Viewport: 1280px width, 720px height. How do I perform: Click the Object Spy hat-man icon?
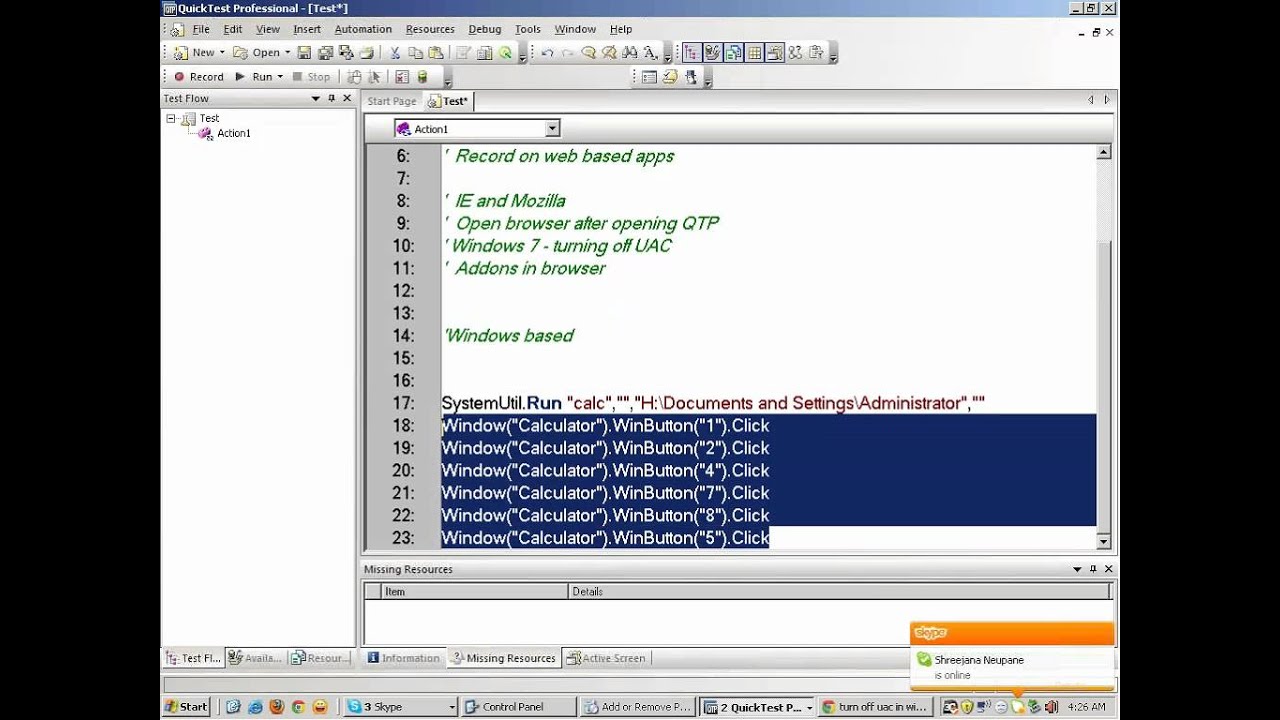pos(691,76)
